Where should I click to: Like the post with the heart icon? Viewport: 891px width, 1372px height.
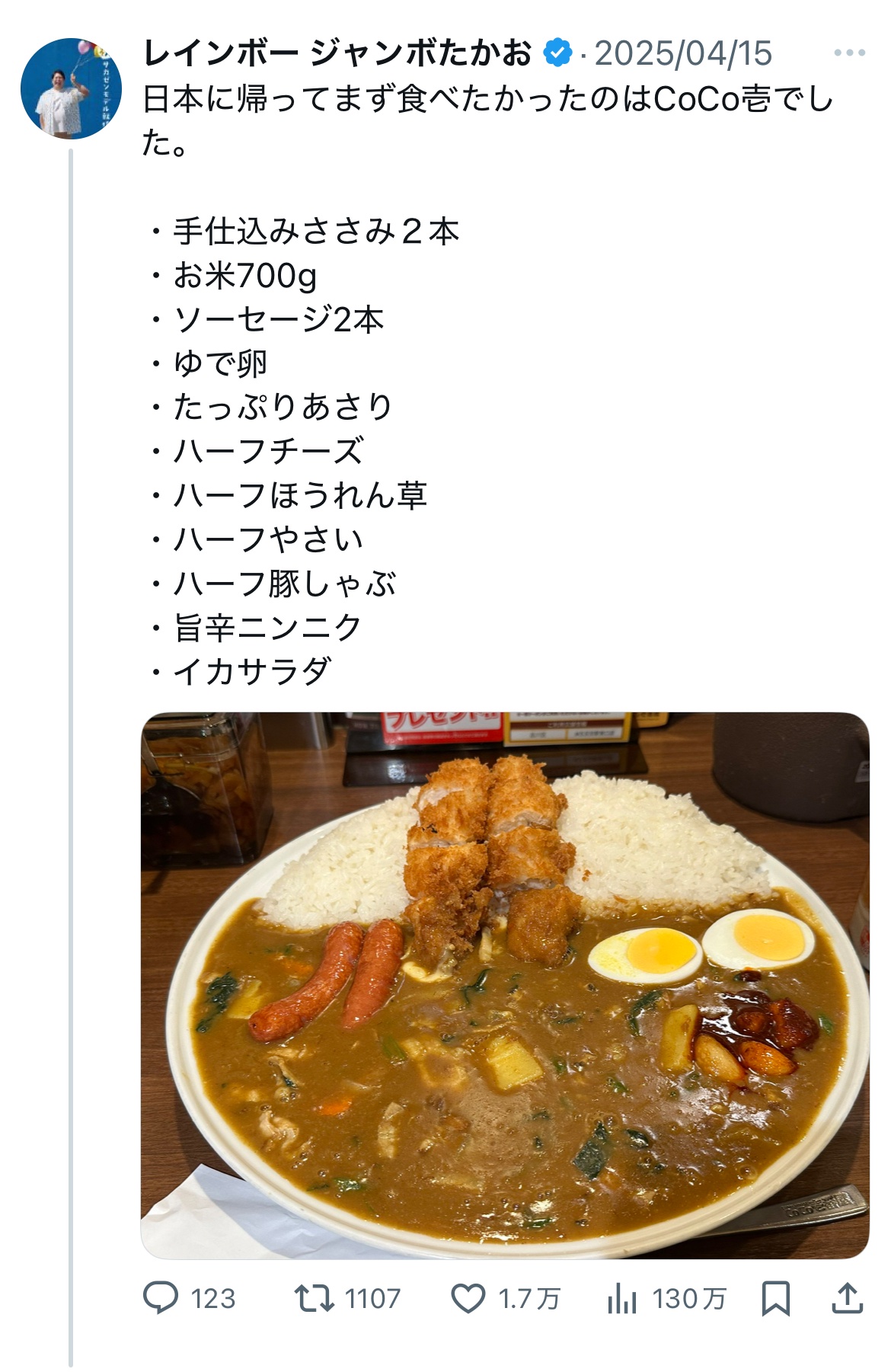pyautogui.click(x=468, y=1298)
